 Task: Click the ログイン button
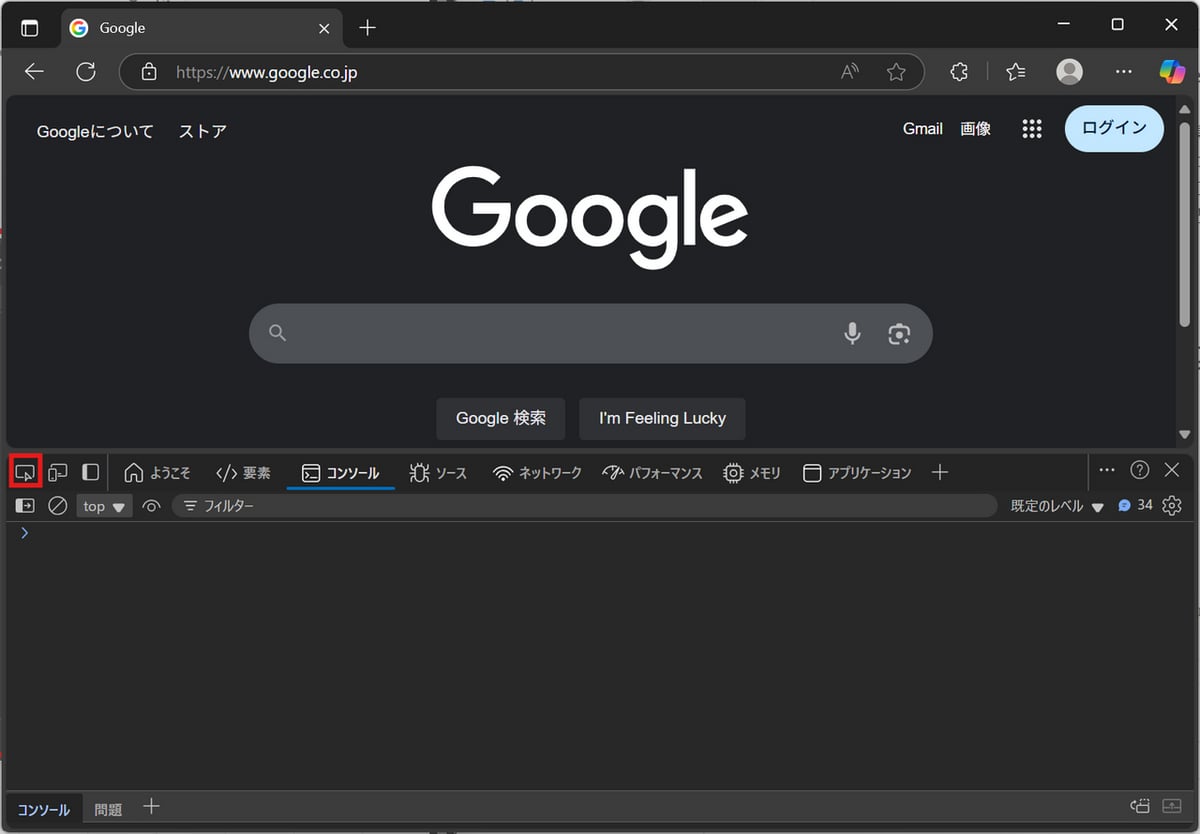1114,128
